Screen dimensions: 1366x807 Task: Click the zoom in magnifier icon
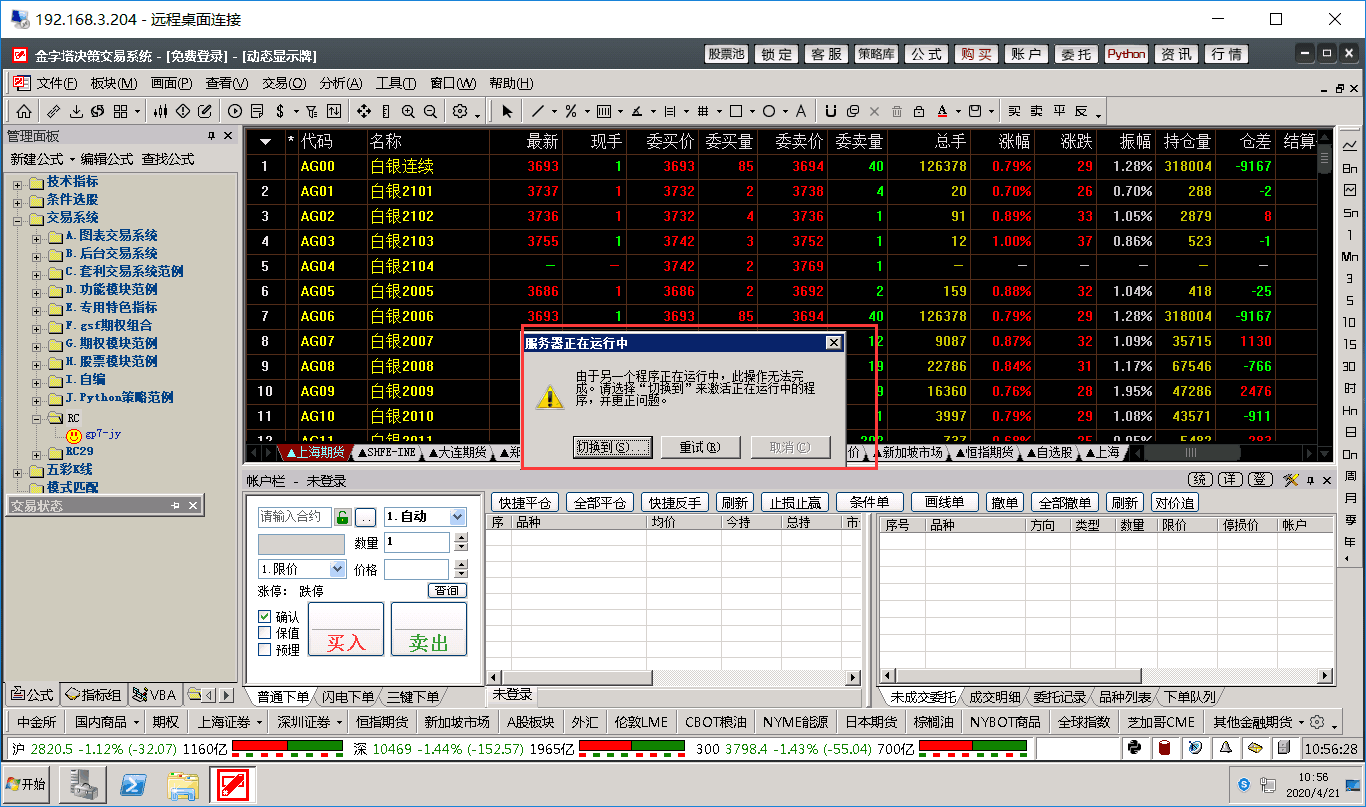pos(408,111)
